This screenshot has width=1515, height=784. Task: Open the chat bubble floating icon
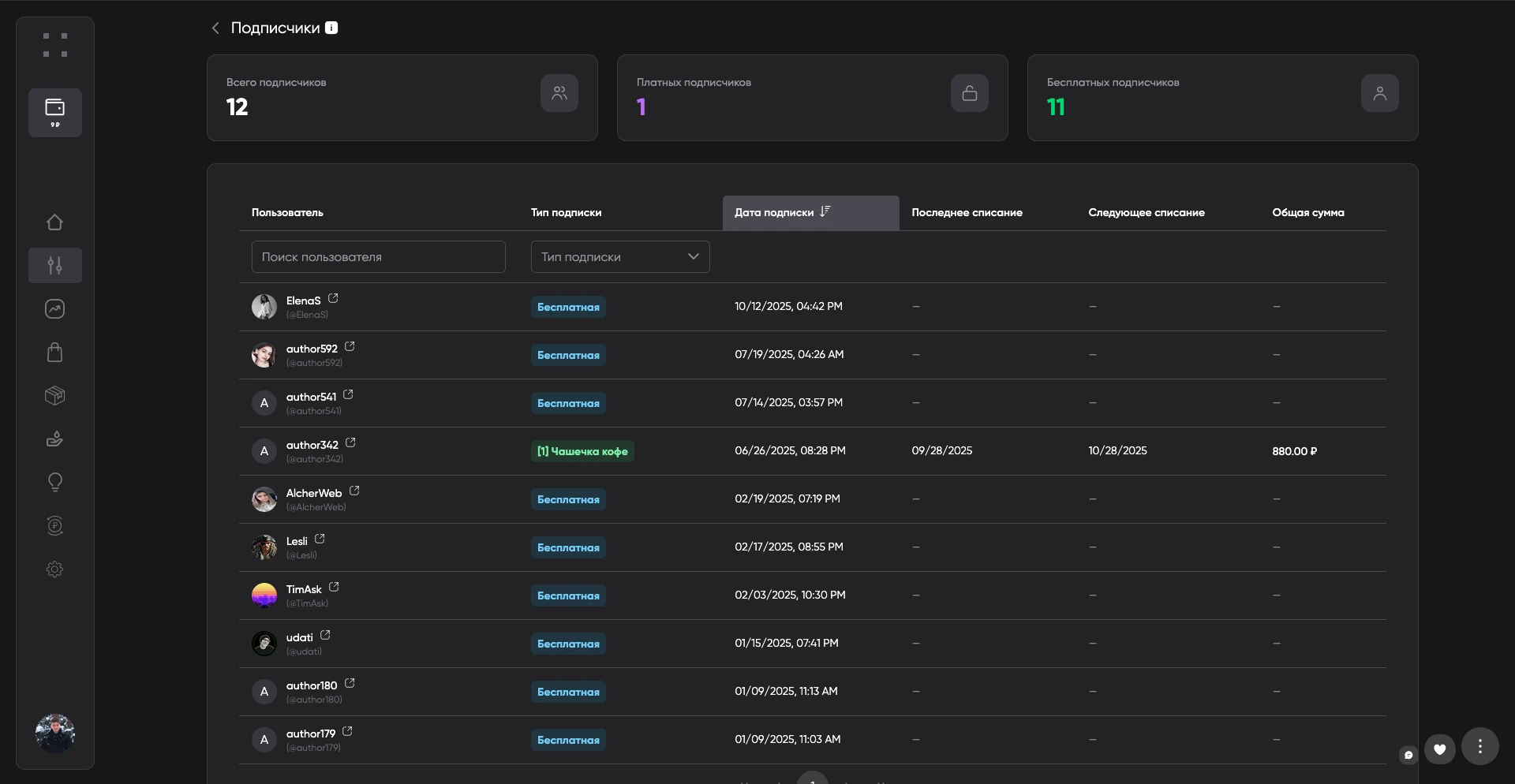1408,755
